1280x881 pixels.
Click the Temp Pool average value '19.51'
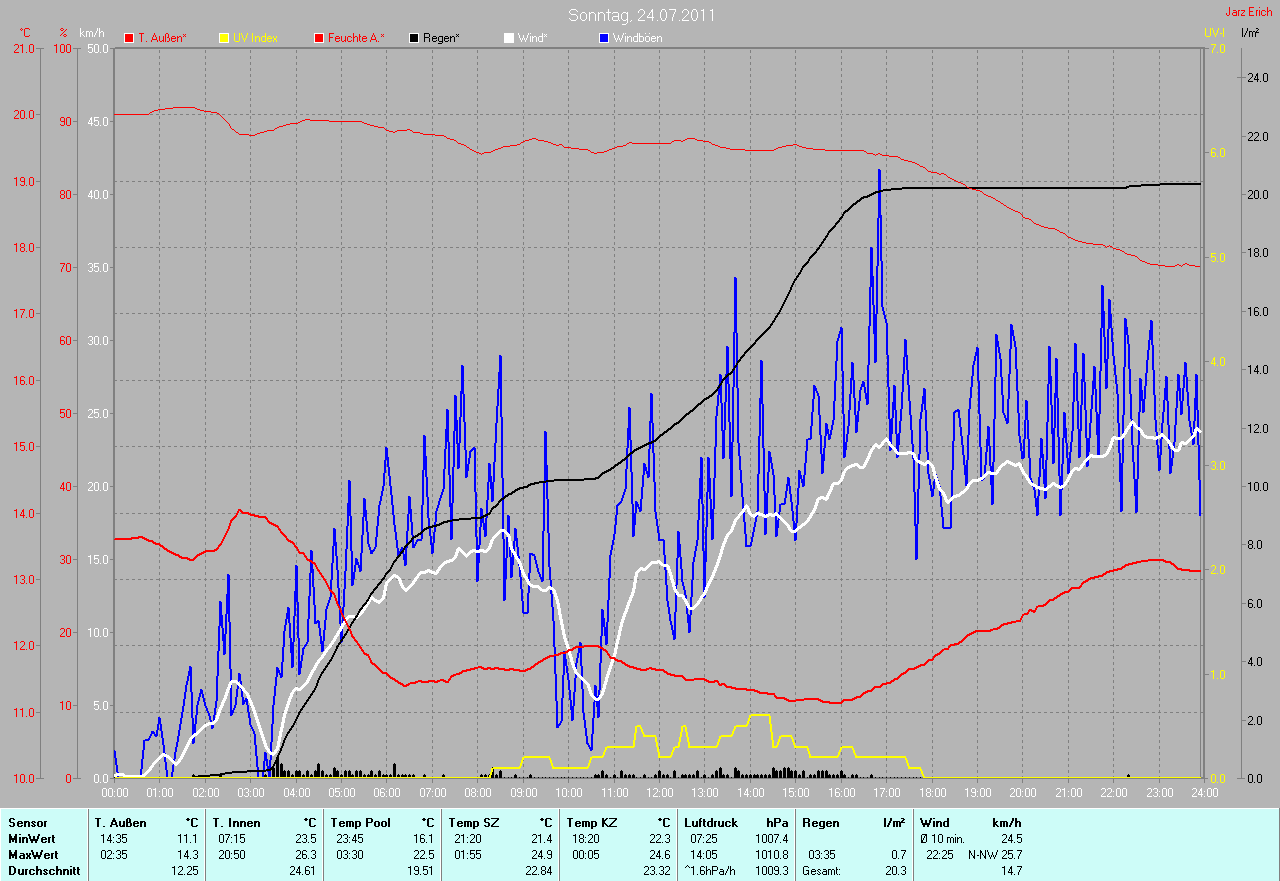pos(419,871)
